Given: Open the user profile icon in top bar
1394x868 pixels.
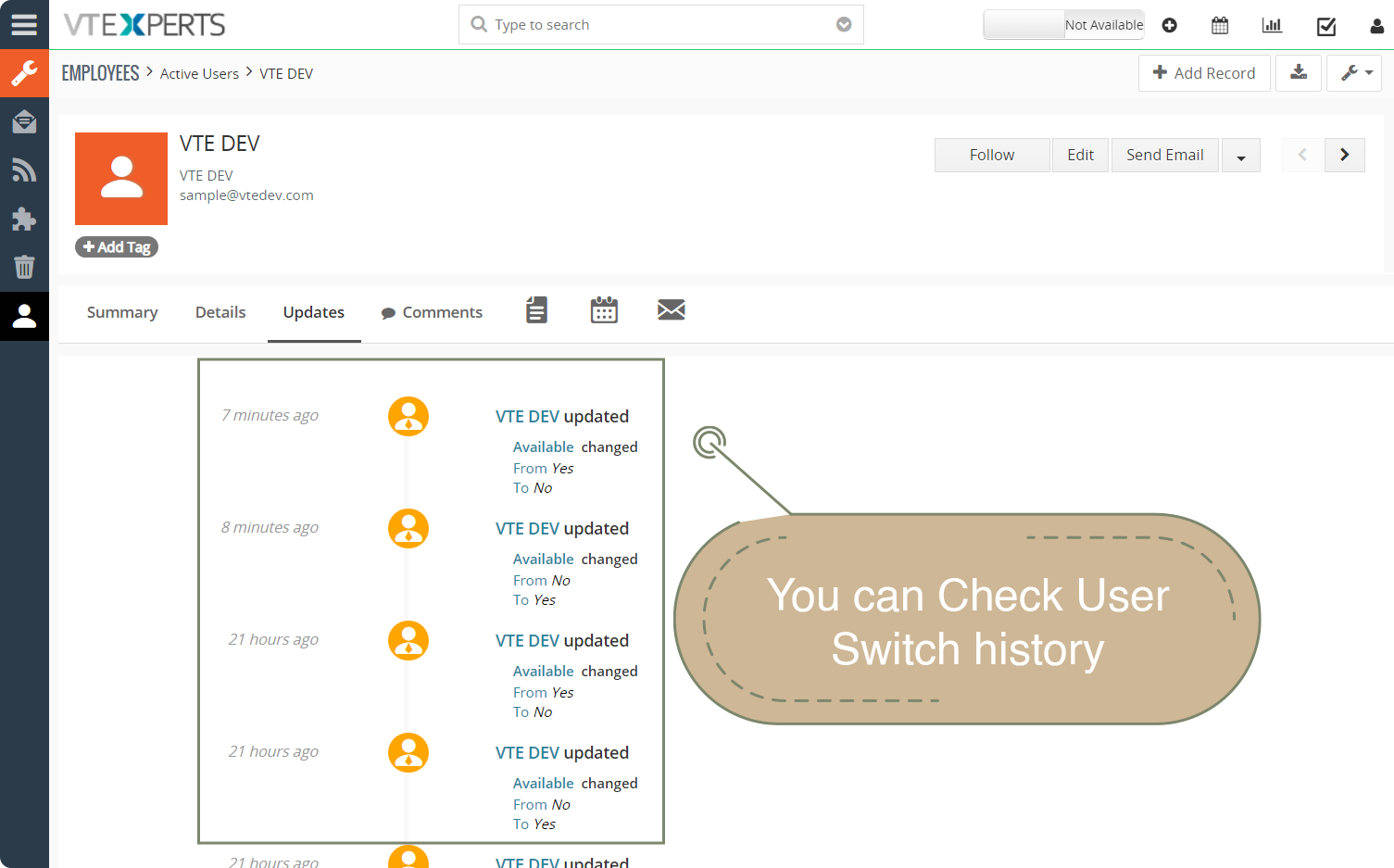Looking at the screenshot, I should tap(1376, 26).
